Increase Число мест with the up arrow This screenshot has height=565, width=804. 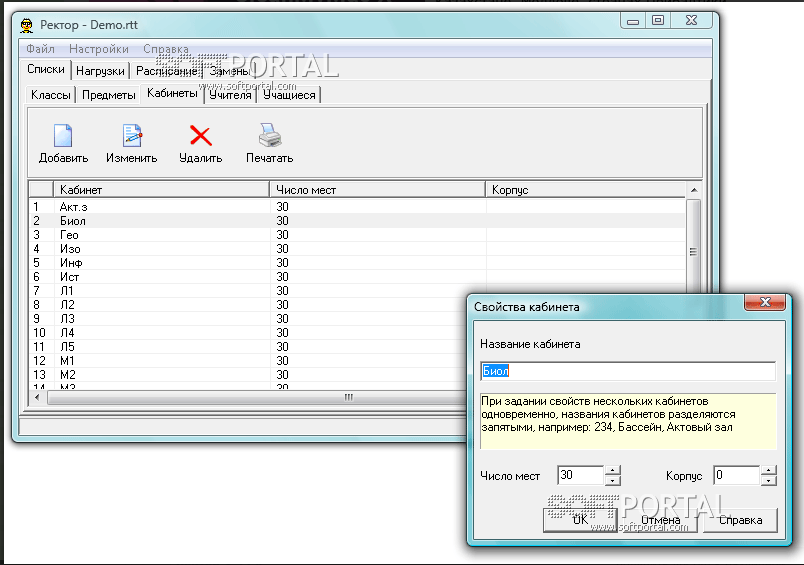[613, 470]
